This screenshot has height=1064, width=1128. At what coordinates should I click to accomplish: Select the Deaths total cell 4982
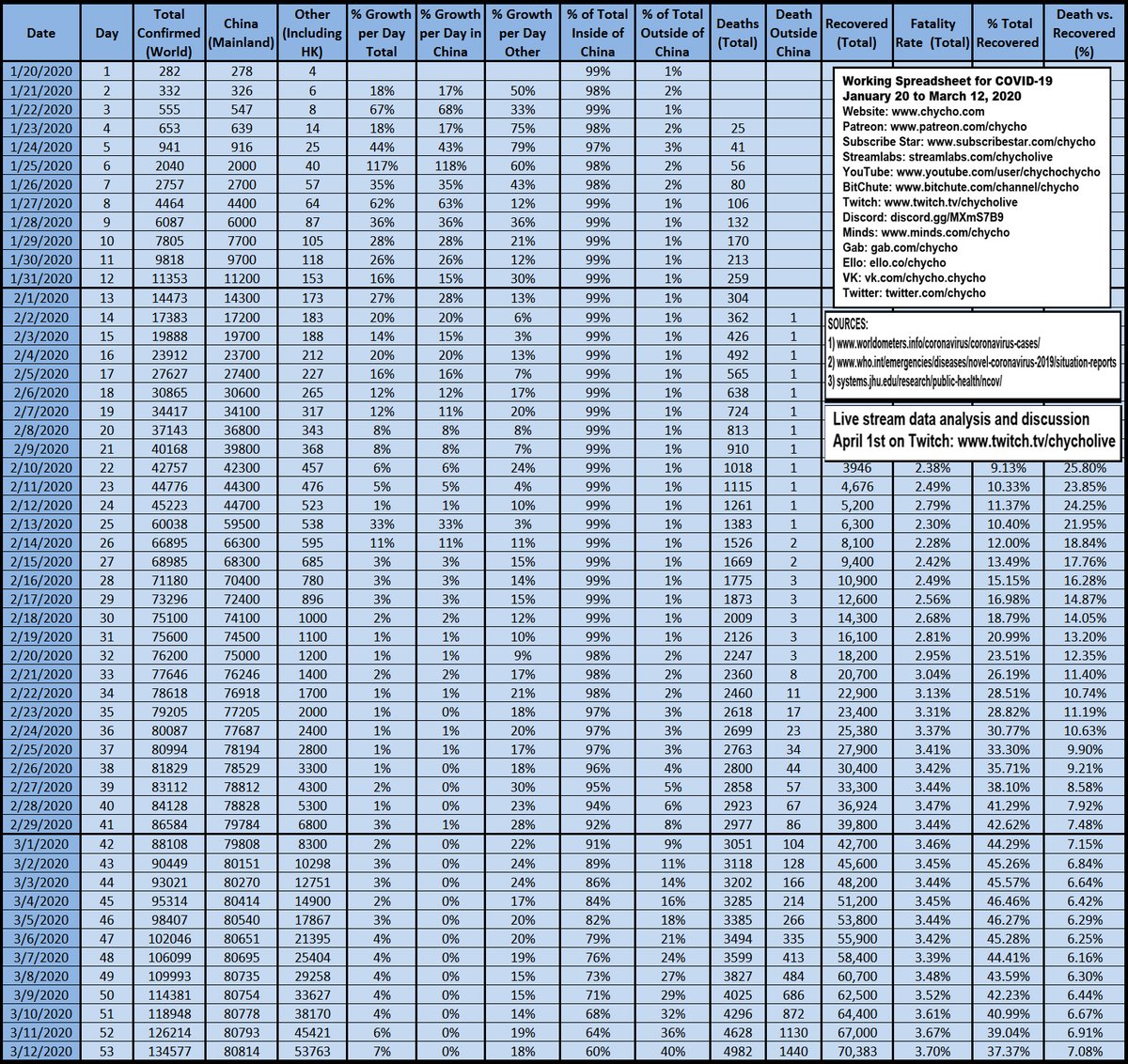point(738,1051)
